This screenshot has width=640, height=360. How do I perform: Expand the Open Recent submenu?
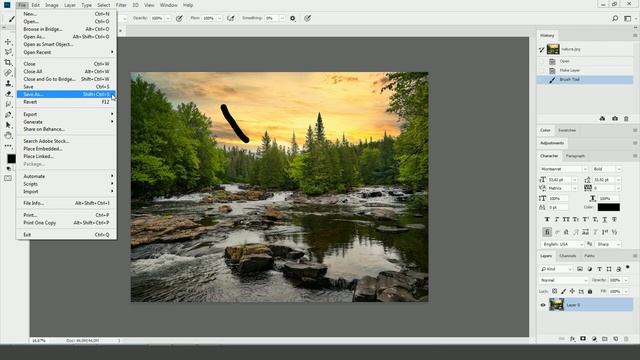tap(66, 52)
